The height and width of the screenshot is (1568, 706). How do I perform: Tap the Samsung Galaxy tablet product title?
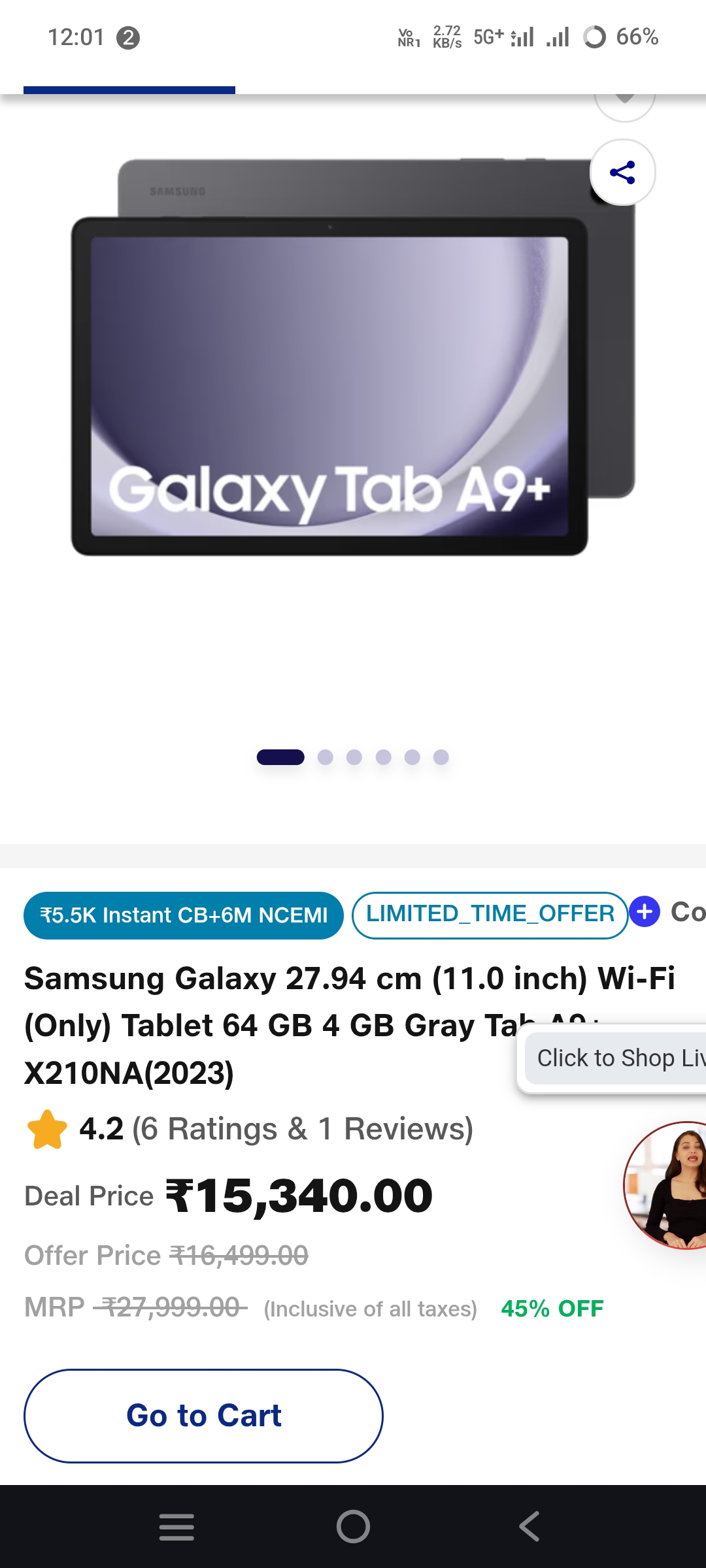[x=350, y=1026]
